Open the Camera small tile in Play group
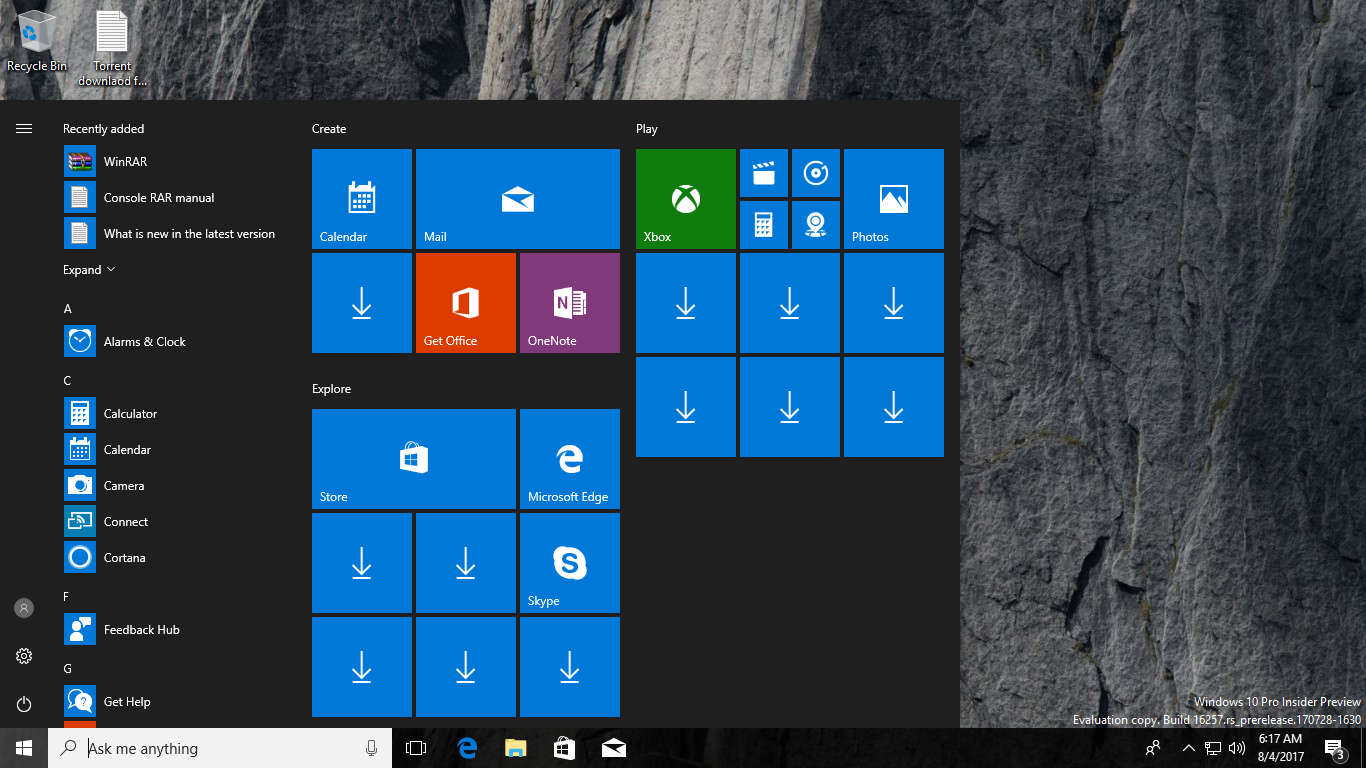This screenshot has height=768, width=1366. click(816, 225)
